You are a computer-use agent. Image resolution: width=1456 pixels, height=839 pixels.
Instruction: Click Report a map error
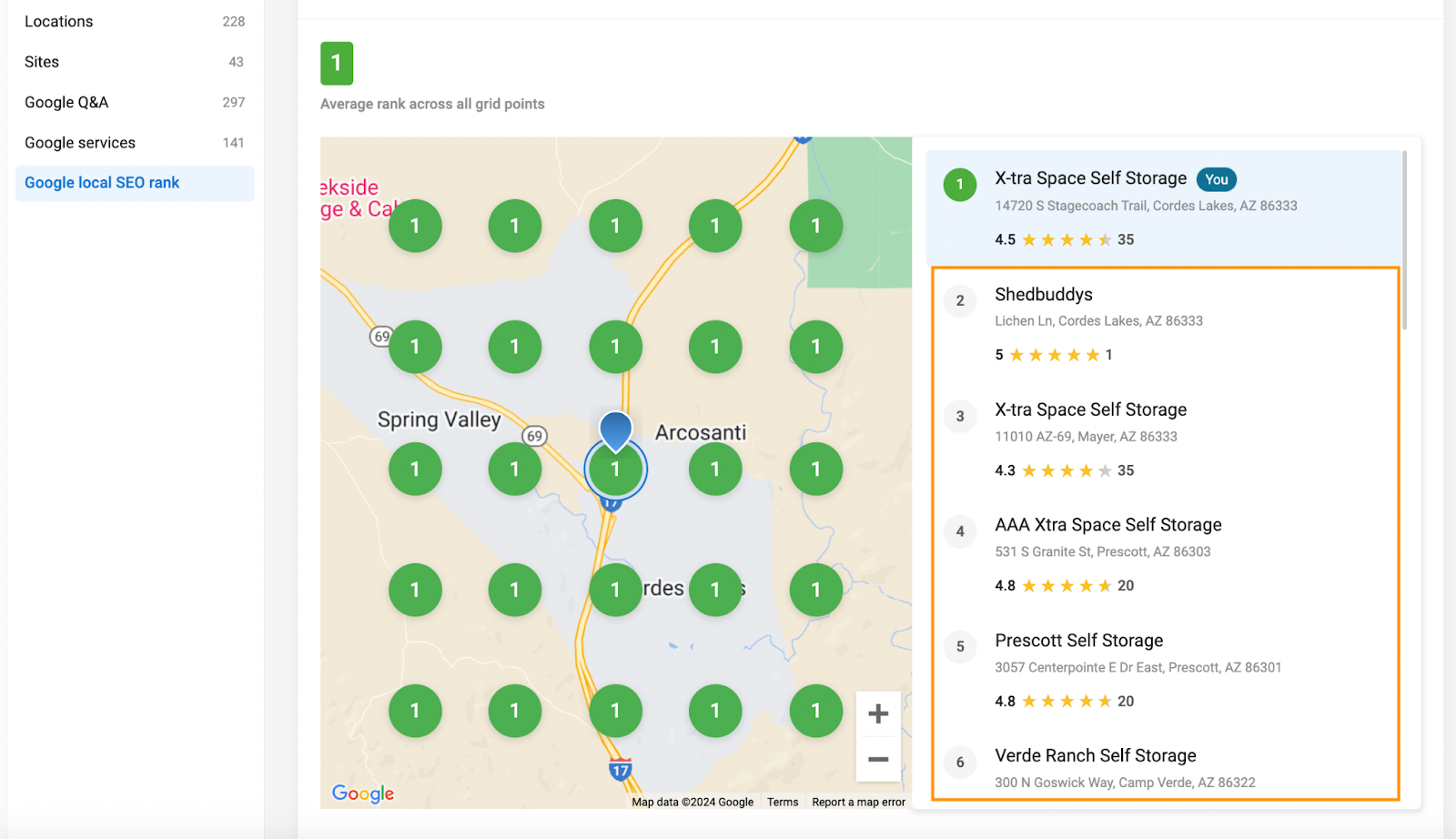(858, 802)
